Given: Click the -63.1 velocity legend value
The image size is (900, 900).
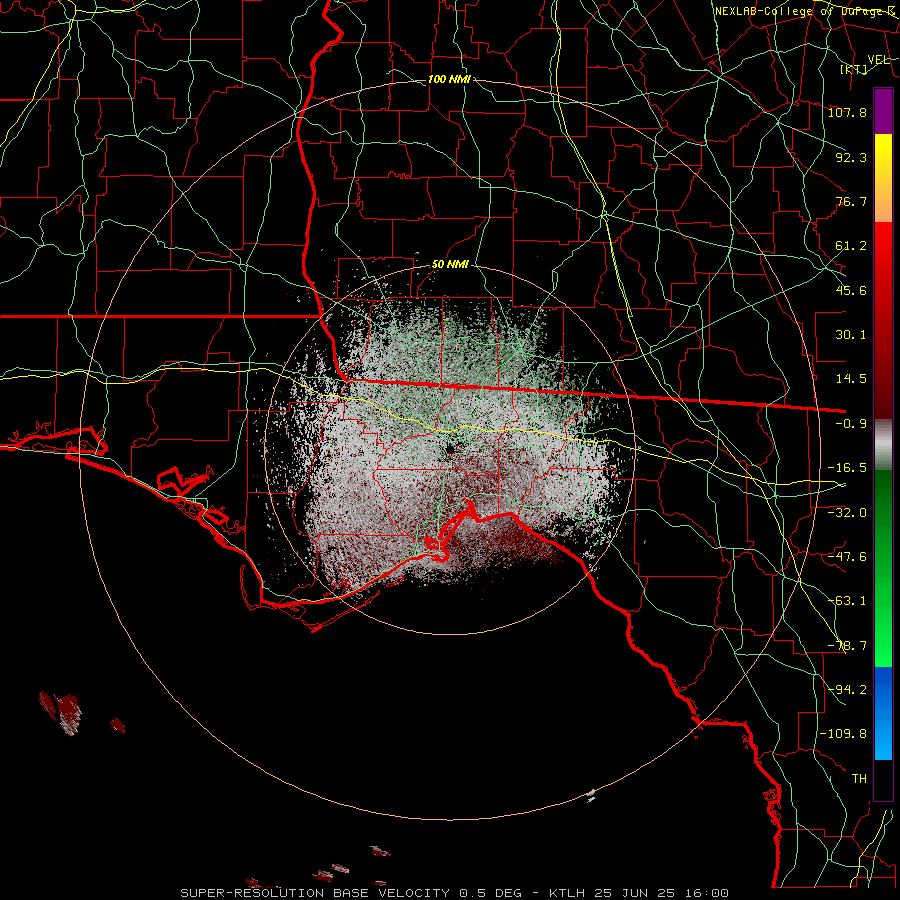Looking at the screenshot, I should click(848, 601).
